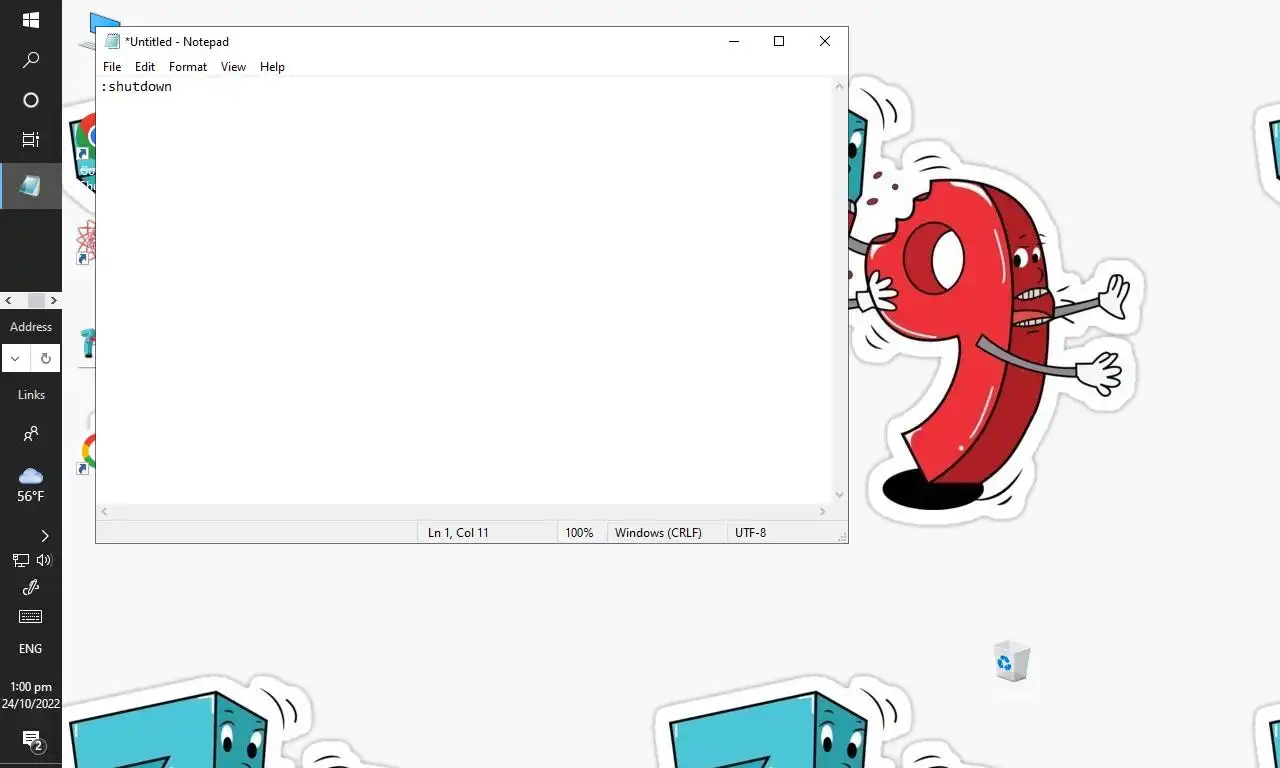Open weather widget showing 56°F
The height and width of the screenshot is (768, 1280).
pyautogui.click(x=31, y=485)
